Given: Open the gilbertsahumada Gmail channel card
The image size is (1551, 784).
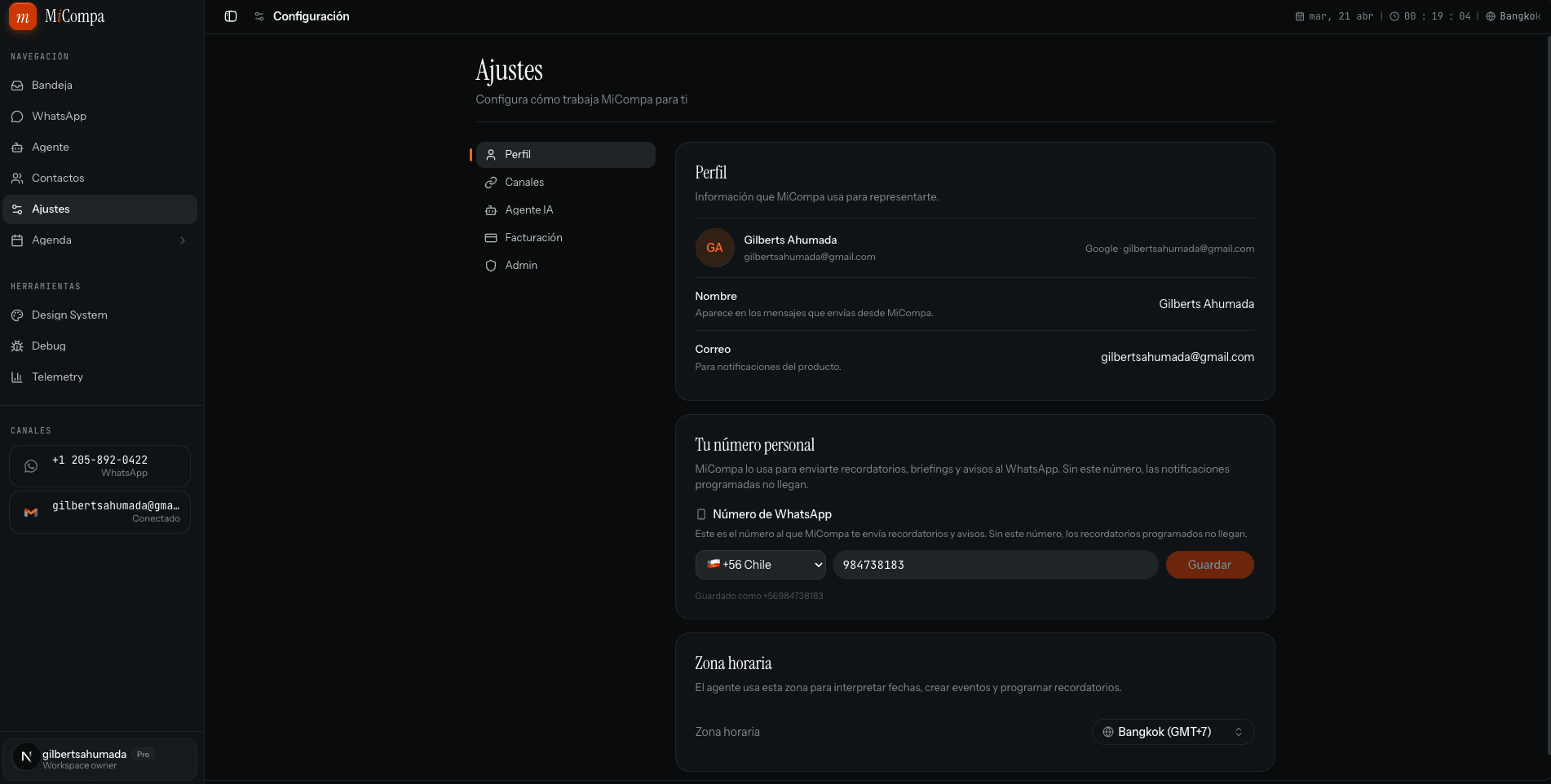Looking at the screenshot, I should pyautogui.click(x=99, y=512).
